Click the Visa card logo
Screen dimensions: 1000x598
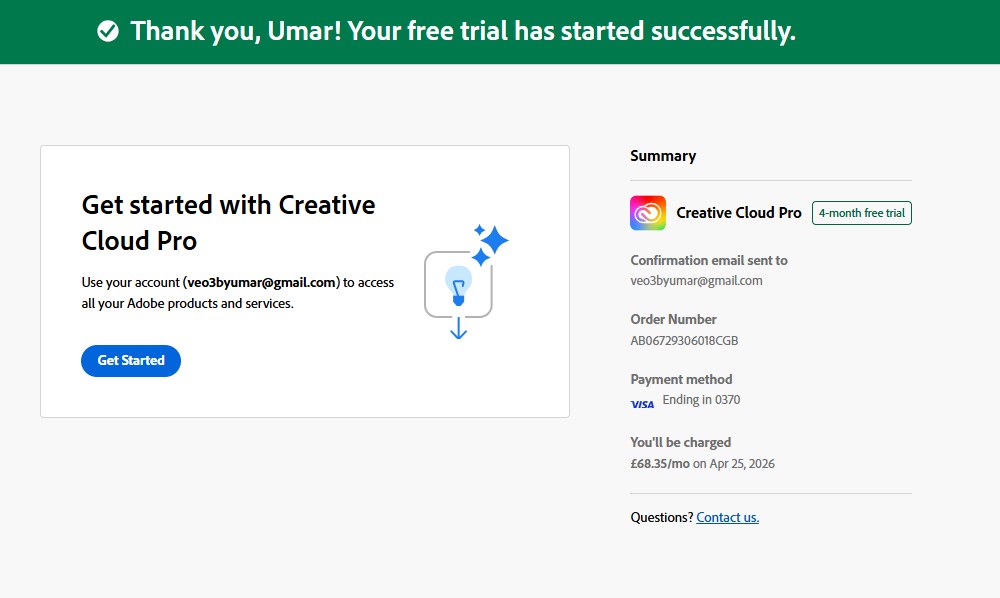tap(642, 404)
